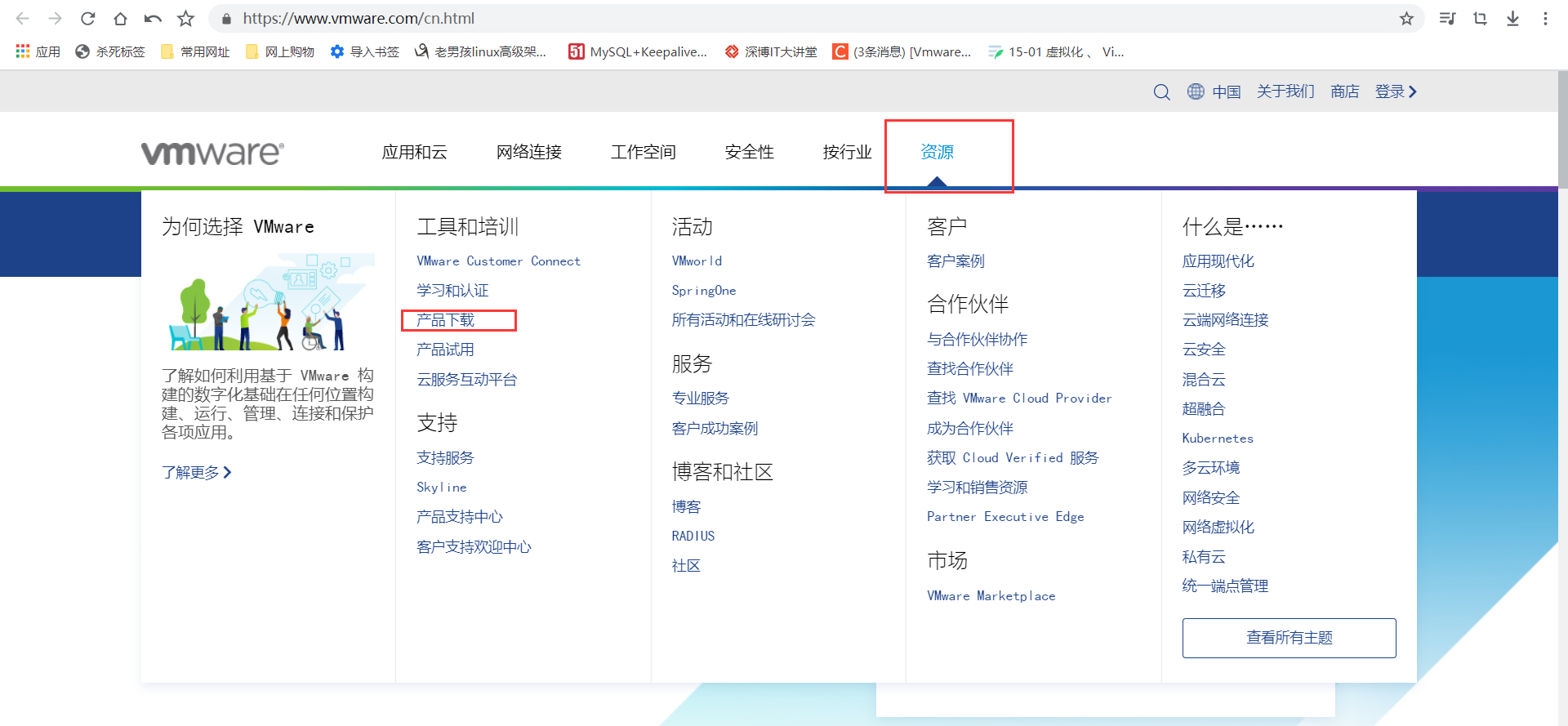Click the Skyline link
1568x726 pixels.
tap(442, 488)
